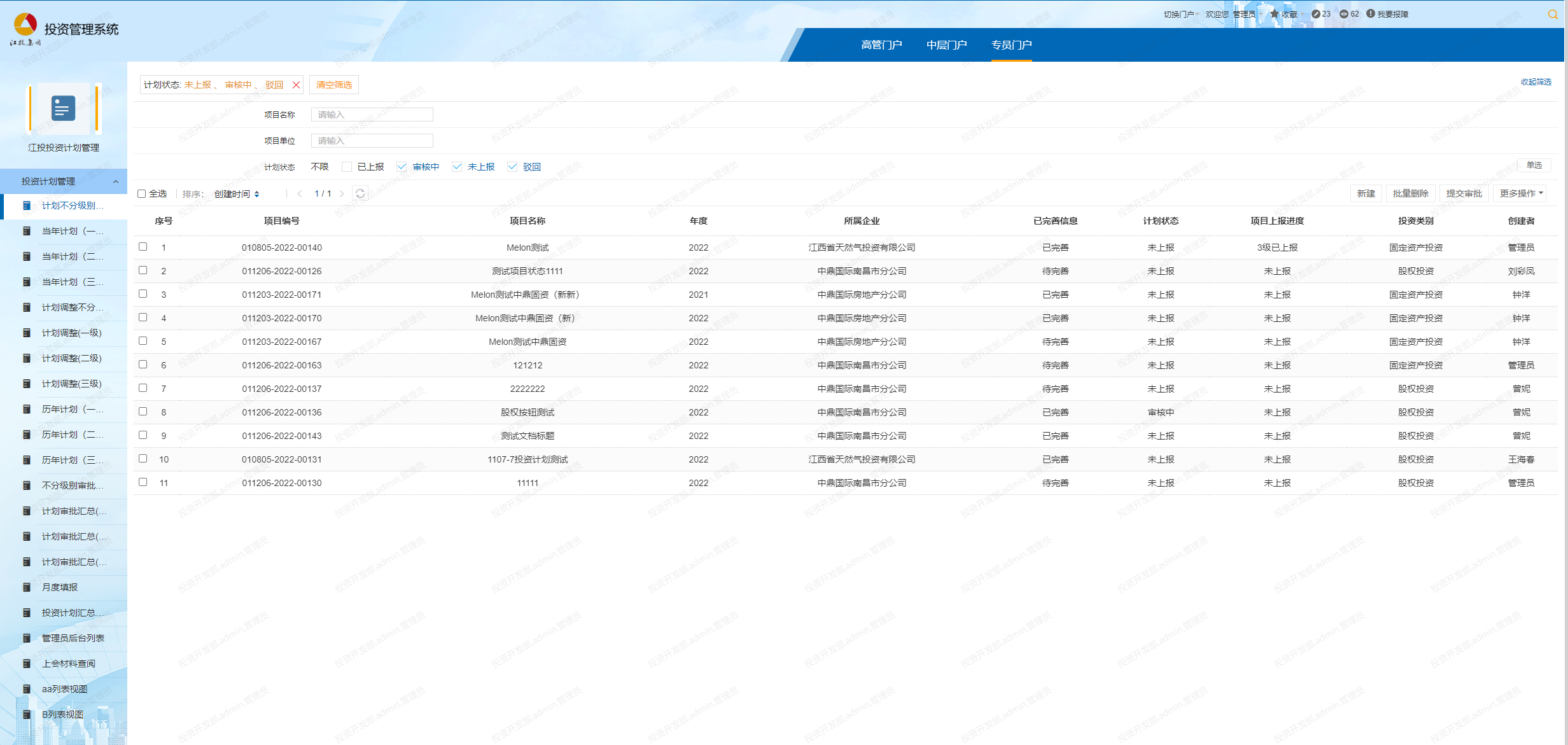This screenshot has width=1568, height=745.
Task: Uncheck the 驳回 status checkbox
Action: click(512, 167)
